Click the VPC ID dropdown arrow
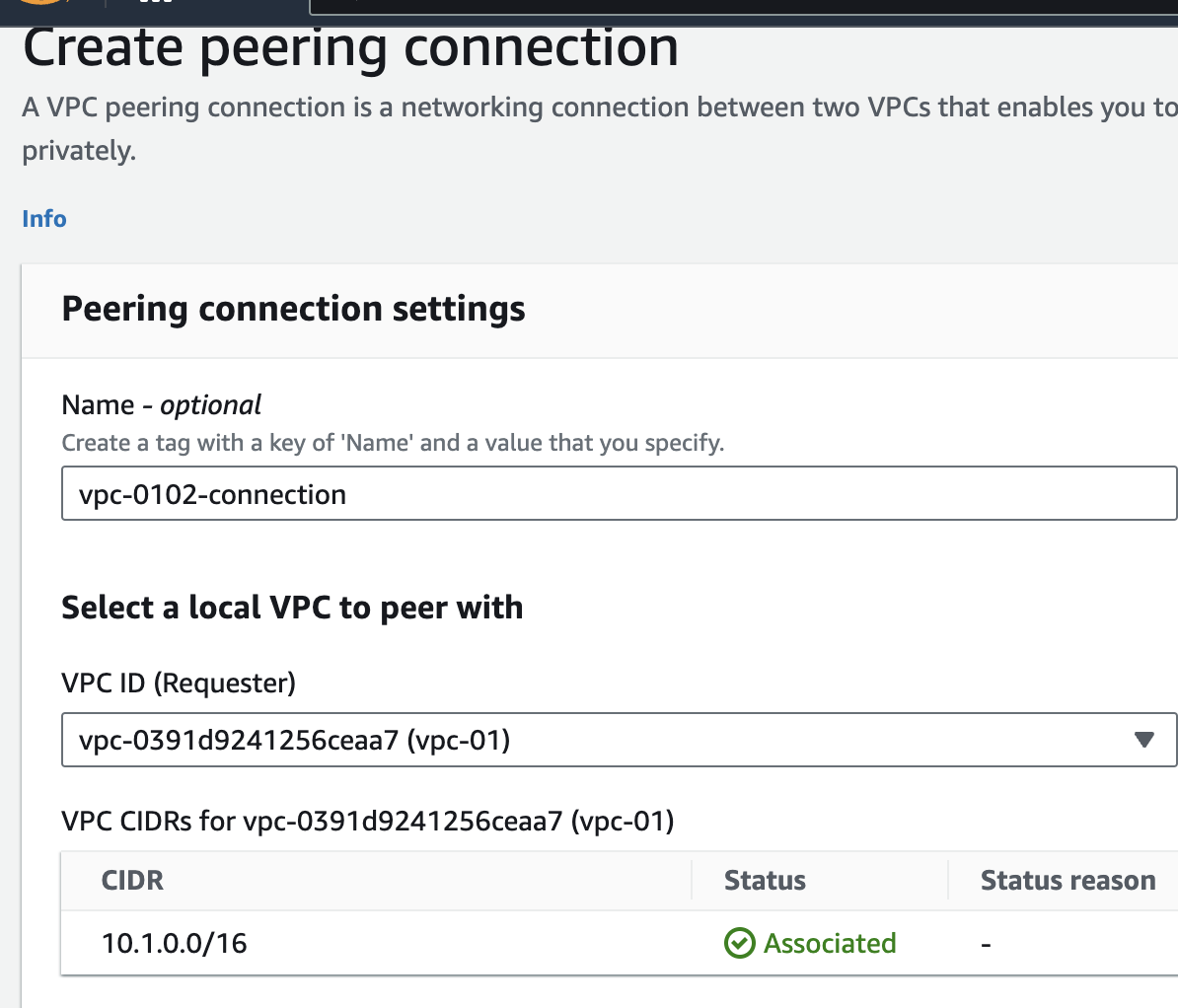This screenshot has height=1008, width=1178. click(1143, 740)
